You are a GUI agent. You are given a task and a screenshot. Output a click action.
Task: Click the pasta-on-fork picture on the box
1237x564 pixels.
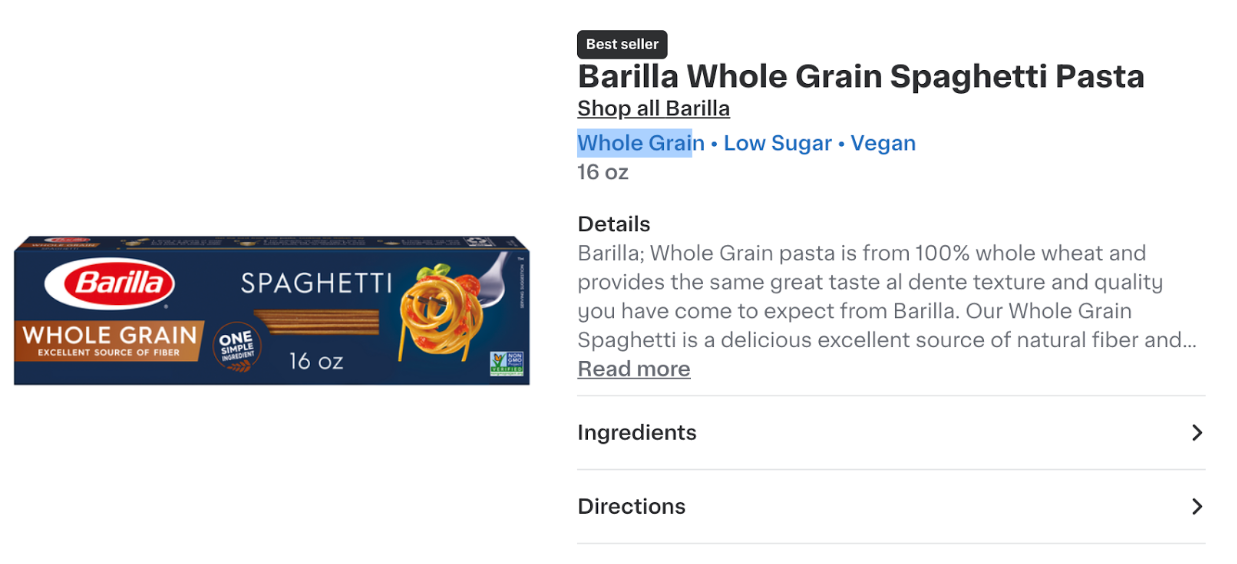tap(446, 308)
